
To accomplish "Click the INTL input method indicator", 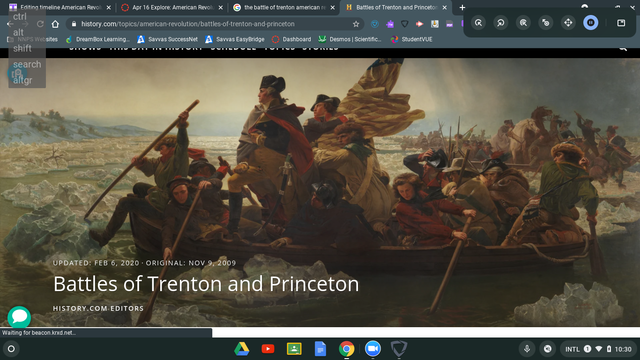I will [572, 349].
